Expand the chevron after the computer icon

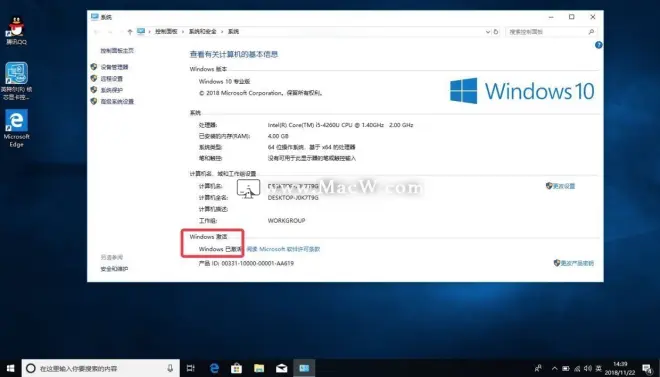pos(149,32)
